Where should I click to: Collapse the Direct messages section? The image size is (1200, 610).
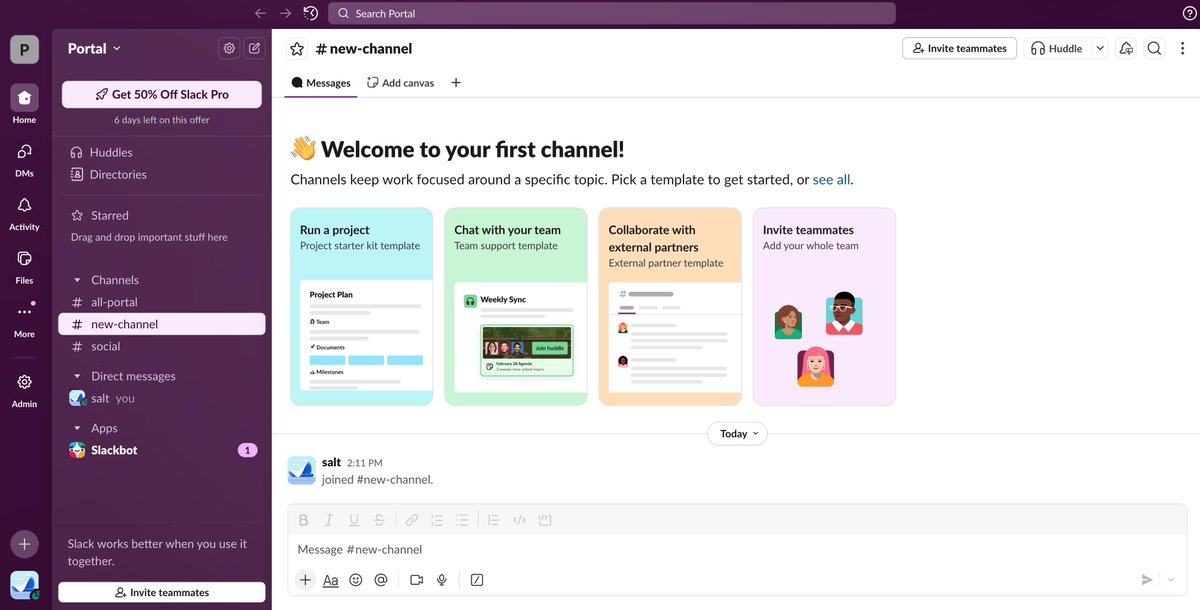pos(77,376)
